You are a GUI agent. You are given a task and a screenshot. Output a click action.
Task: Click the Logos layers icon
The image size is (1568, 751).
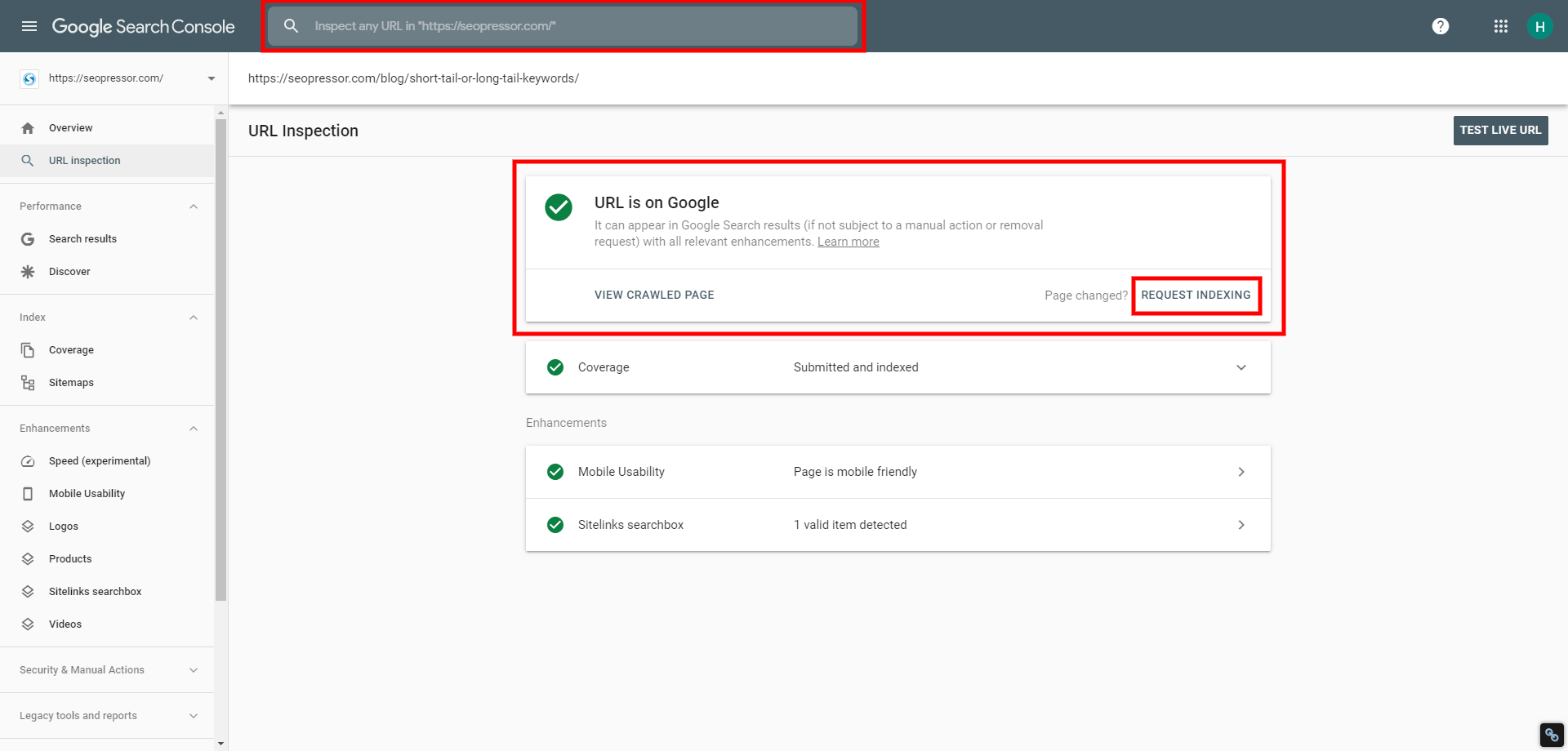click(x=28, y=527)
